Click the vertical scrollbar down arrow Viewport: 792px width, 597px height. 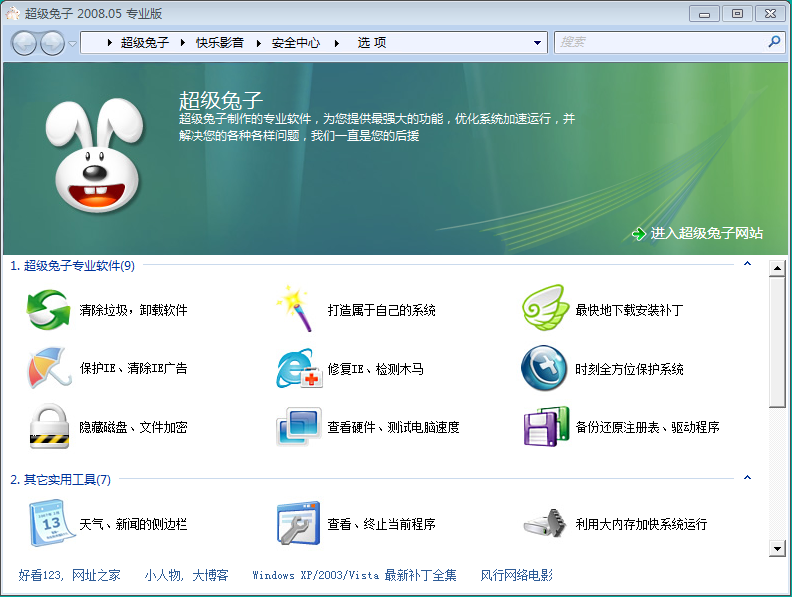tap(777, 548)
